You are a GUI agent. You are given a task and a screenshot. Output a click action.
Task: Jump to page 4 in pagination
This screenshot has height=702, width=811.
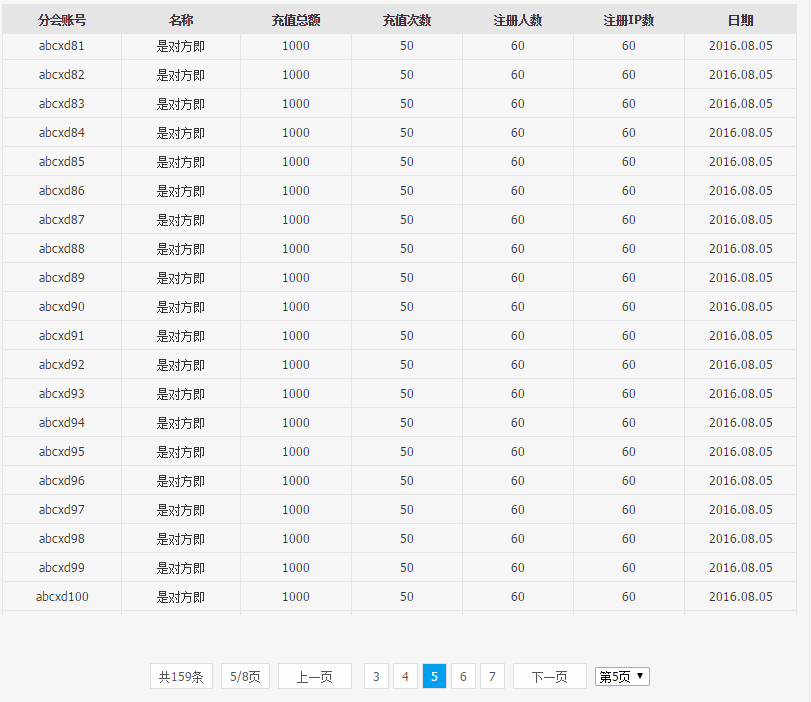(405, 676)
